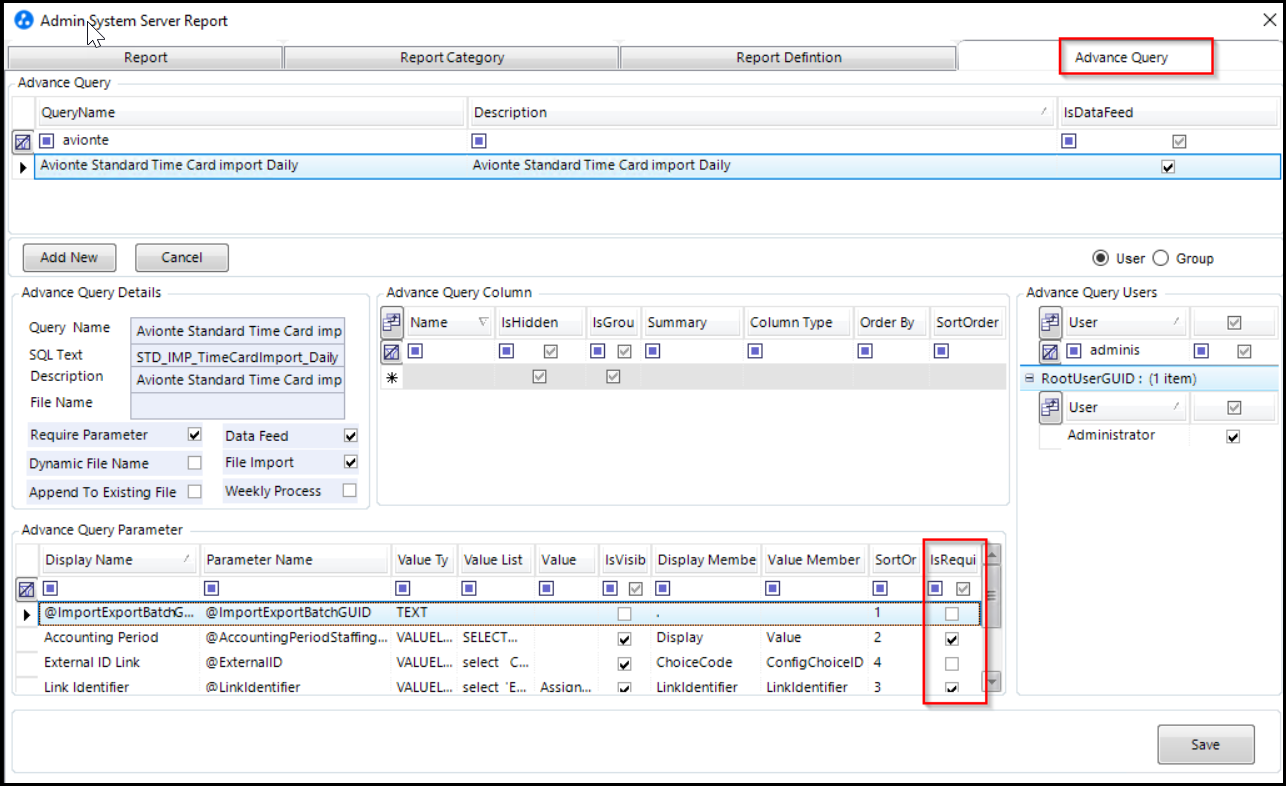Sort by the QueryName column header

point(251,113)
